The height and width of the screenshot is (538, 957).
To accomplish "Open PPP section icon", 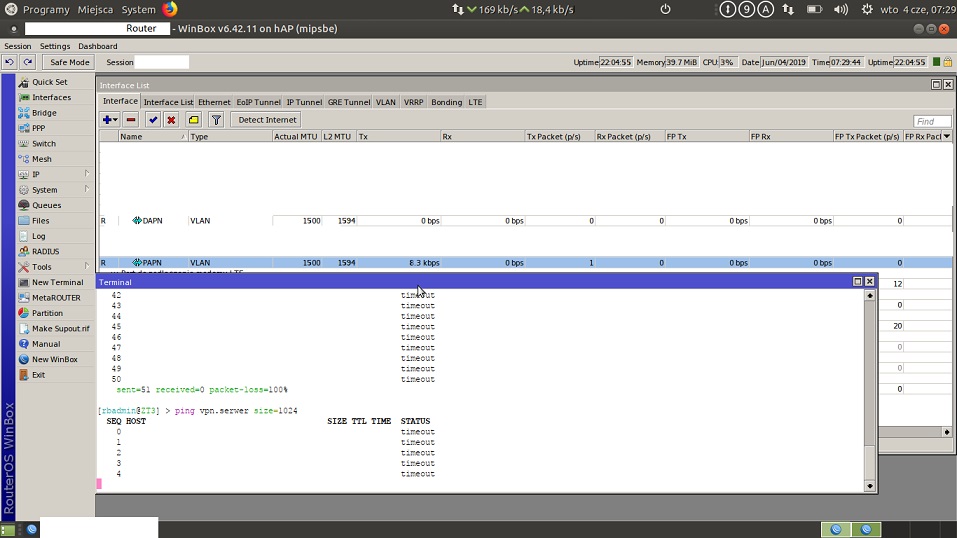I will [24, 128].
